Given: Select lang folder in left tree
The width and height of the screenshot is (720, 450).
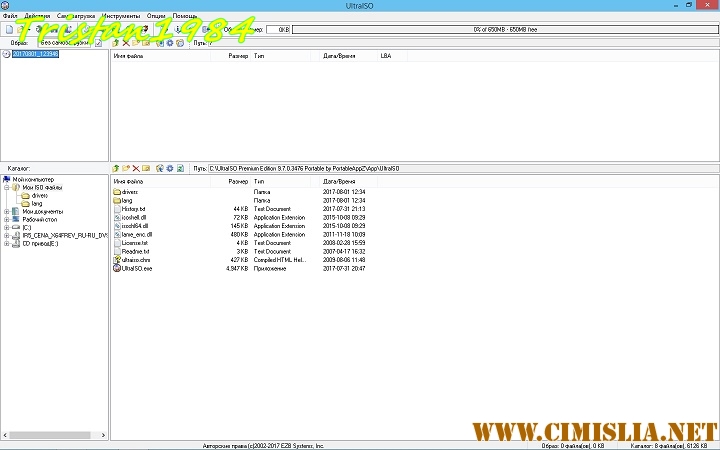Looking at the screenshot, I should point(37,203).
